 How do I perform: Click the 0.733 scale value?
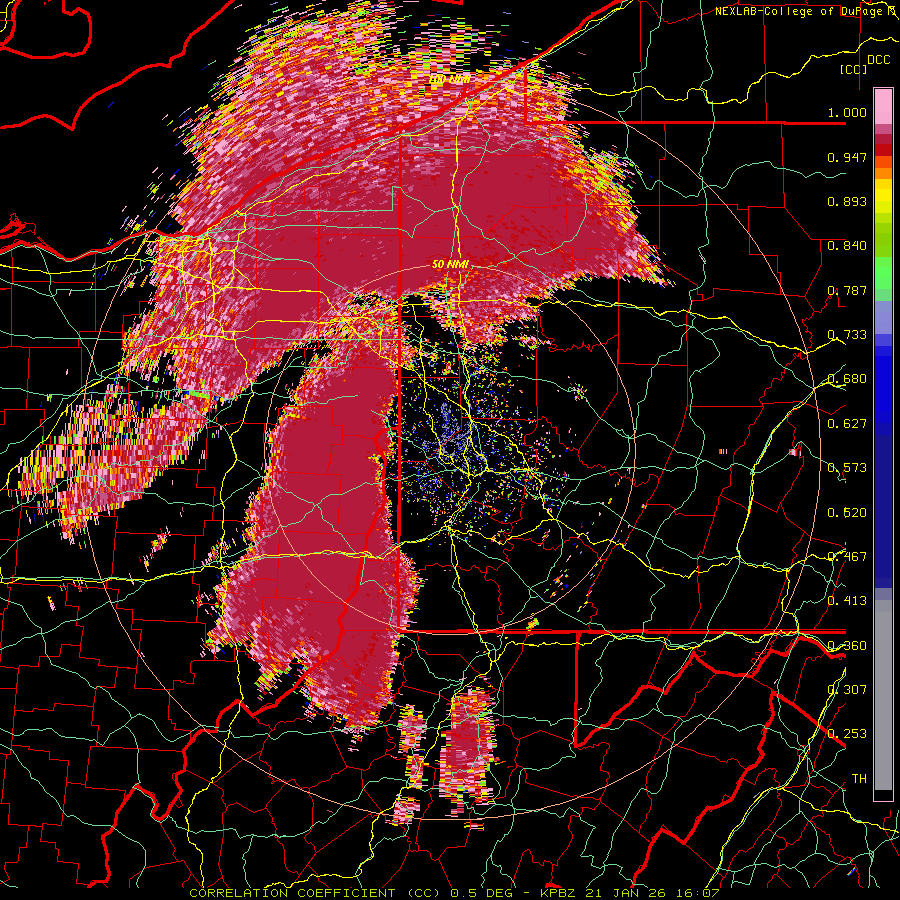click(847, 335)
